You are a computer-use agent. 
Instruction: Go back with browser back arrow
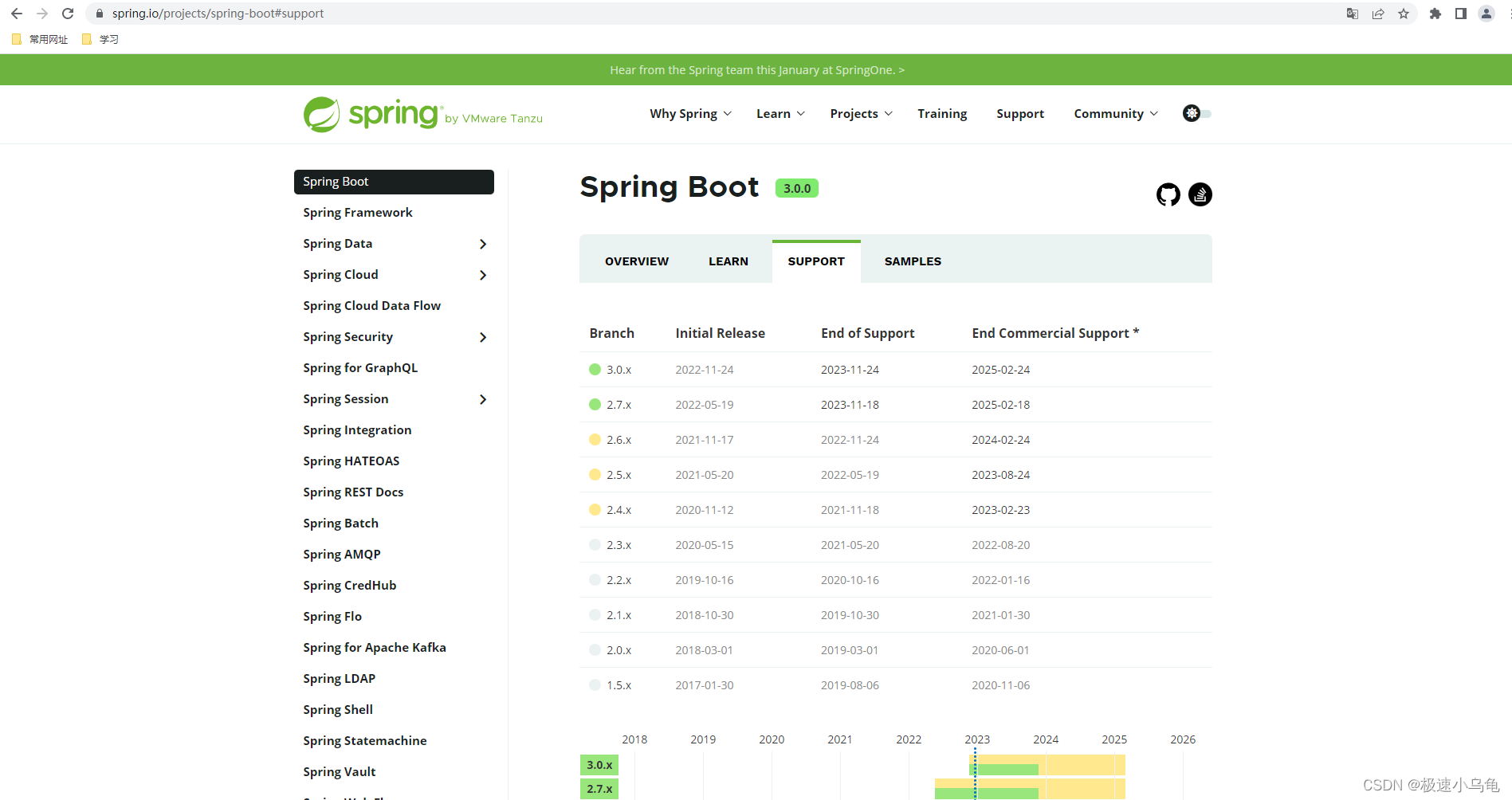[17, 14]
